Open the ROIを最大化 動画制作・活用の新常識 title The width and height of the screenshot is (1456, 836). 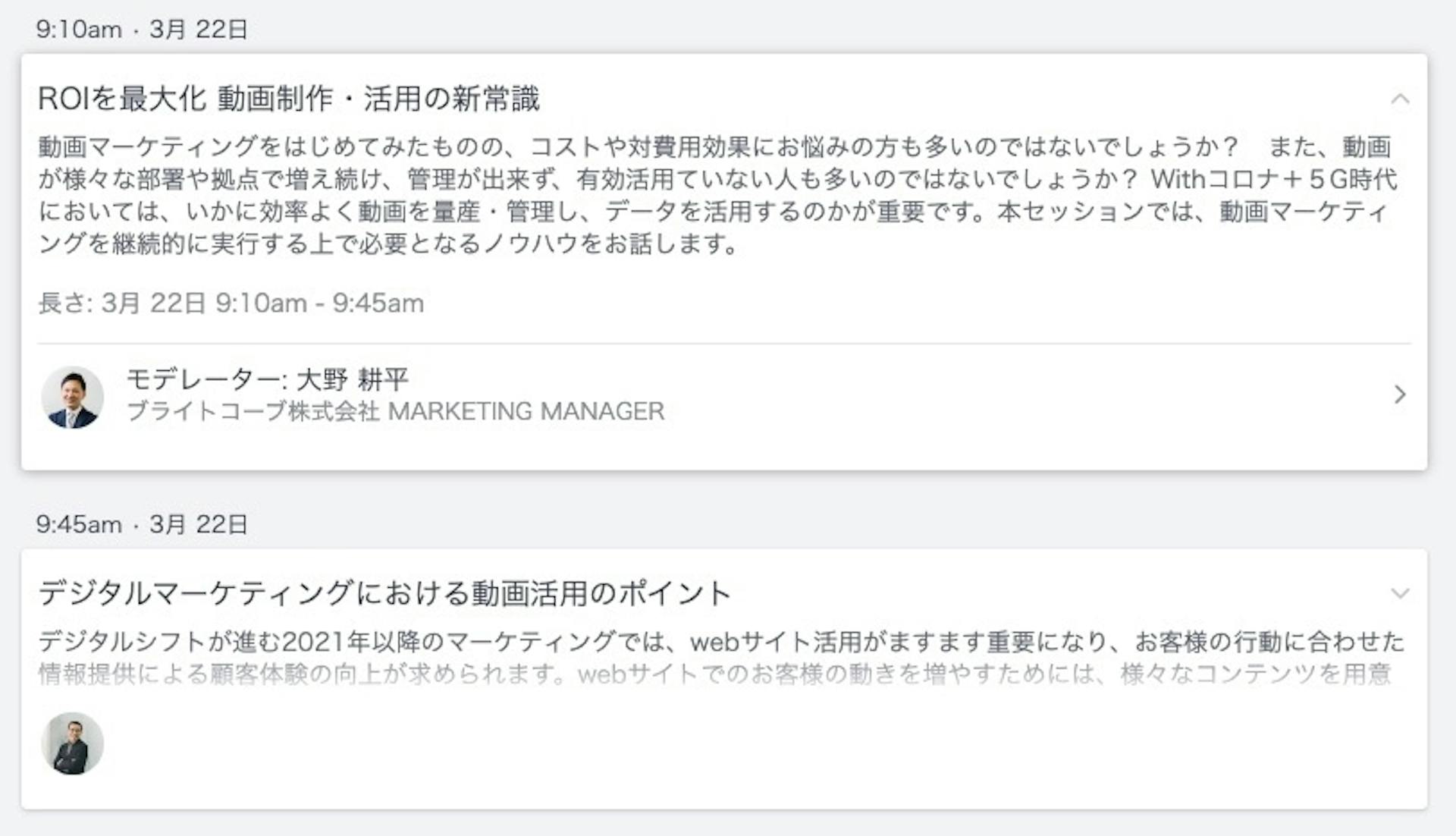click(288, 99)
